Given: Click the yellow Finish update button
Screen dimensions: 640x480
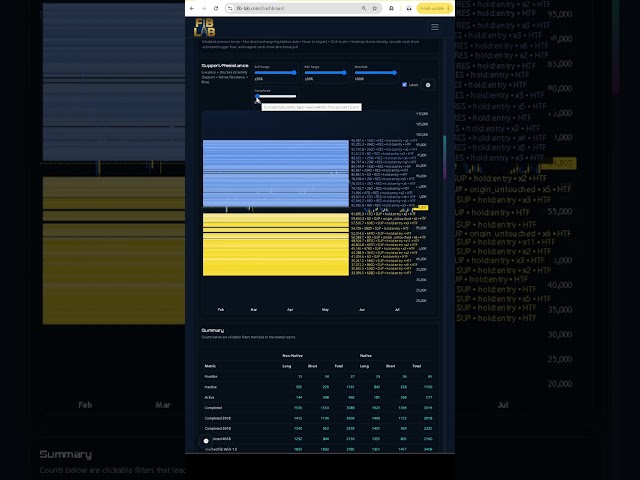Looking at the screenshot, I should 435,8.
